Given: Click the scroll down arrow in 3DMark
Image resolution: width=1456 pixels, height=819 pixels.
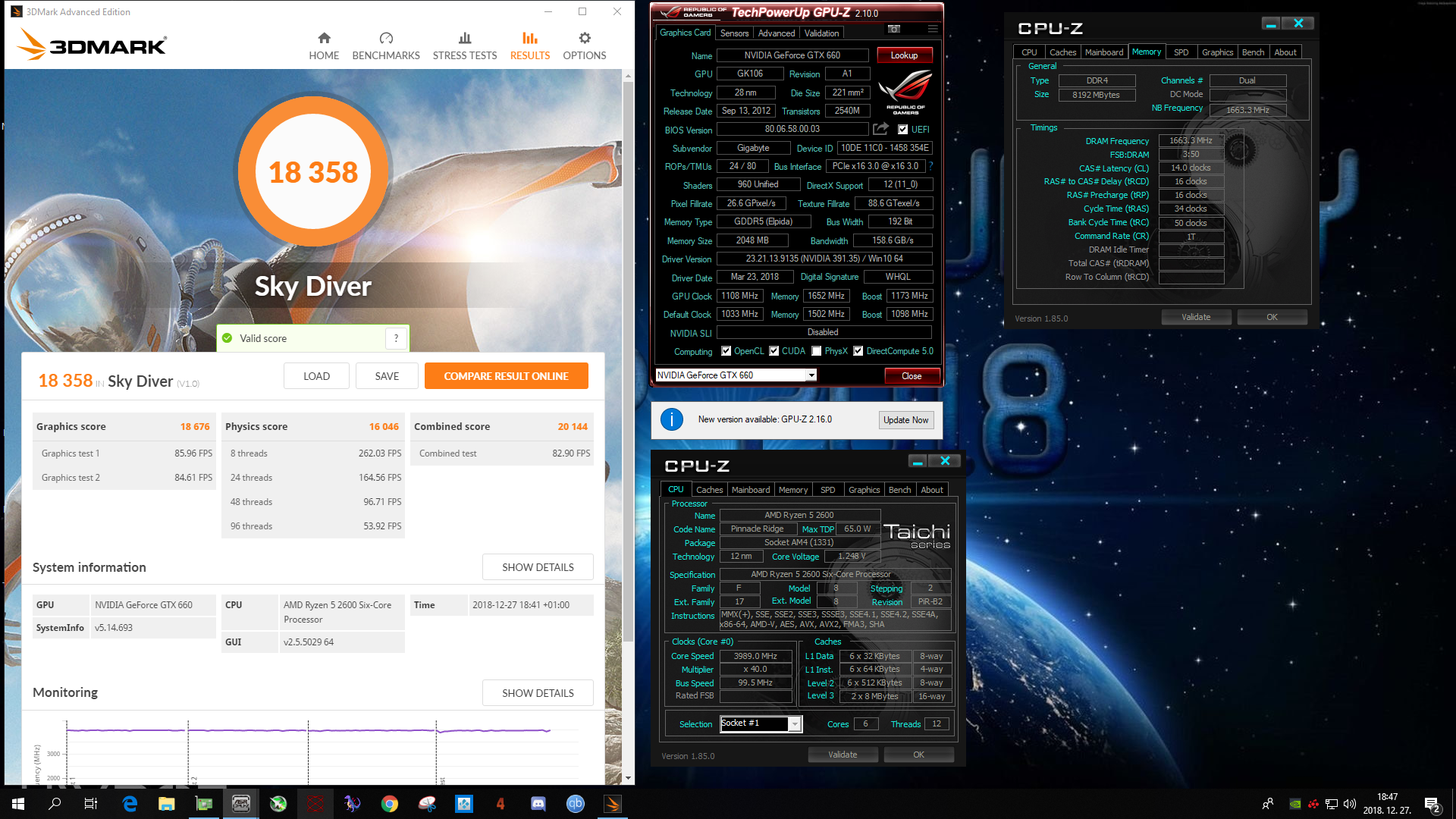Looking at the screenshot, I should click(628, 778).
